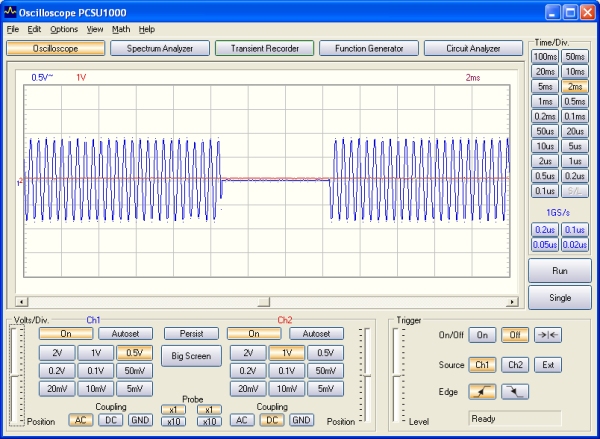Click left arrow of waveform scrollbar
The width and height of the screenshot is (600, 439).
pos(22,301)
